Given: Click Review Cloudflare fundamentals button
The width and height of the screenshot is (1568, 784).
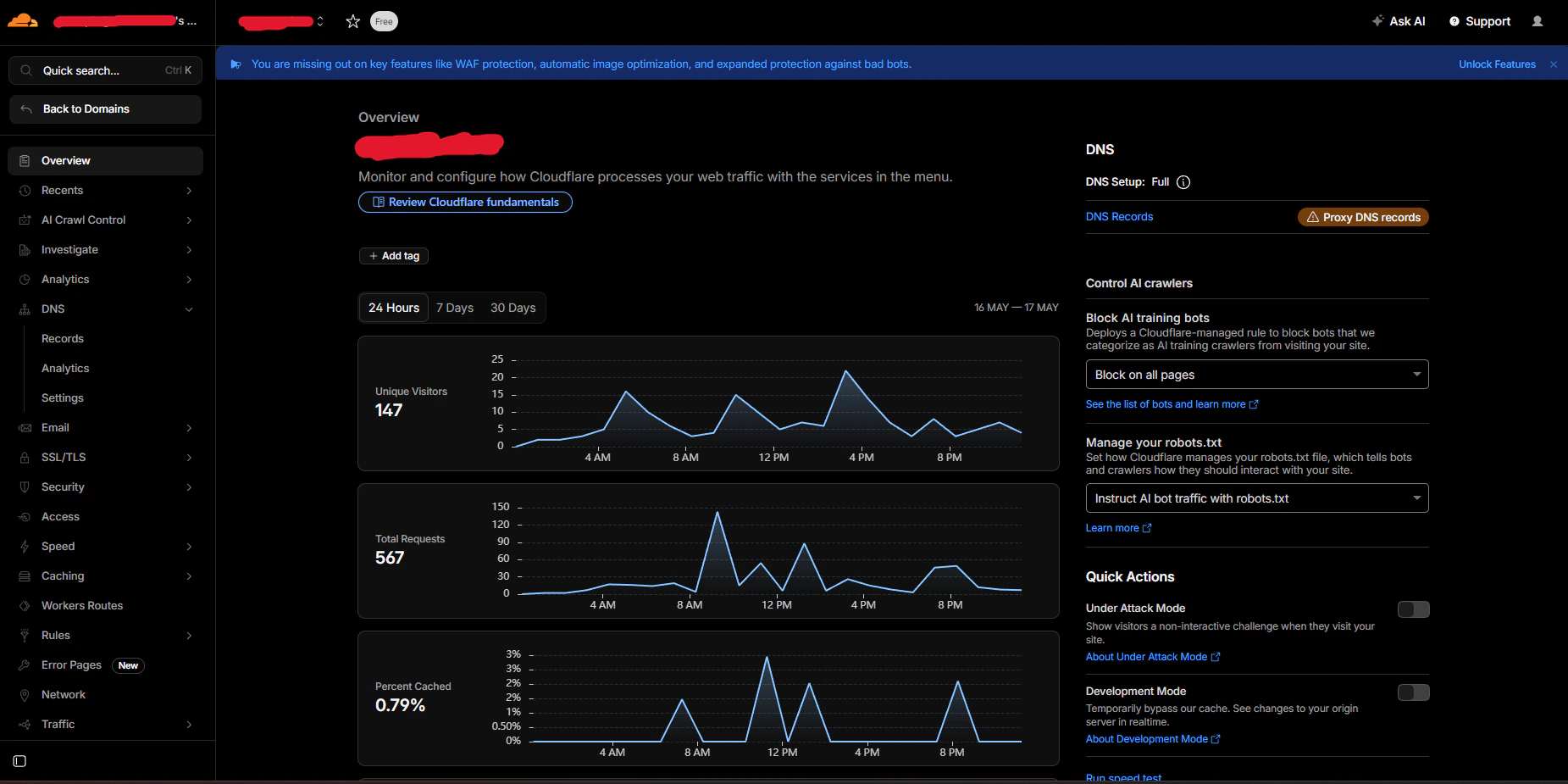Looking at the screenshot, I should 465,202.
